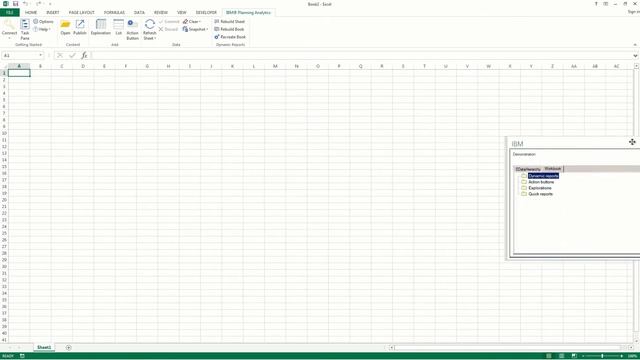Add an Exploration view
The height and width of the screenshot is (360, 640).
click(x=100, y=27)
